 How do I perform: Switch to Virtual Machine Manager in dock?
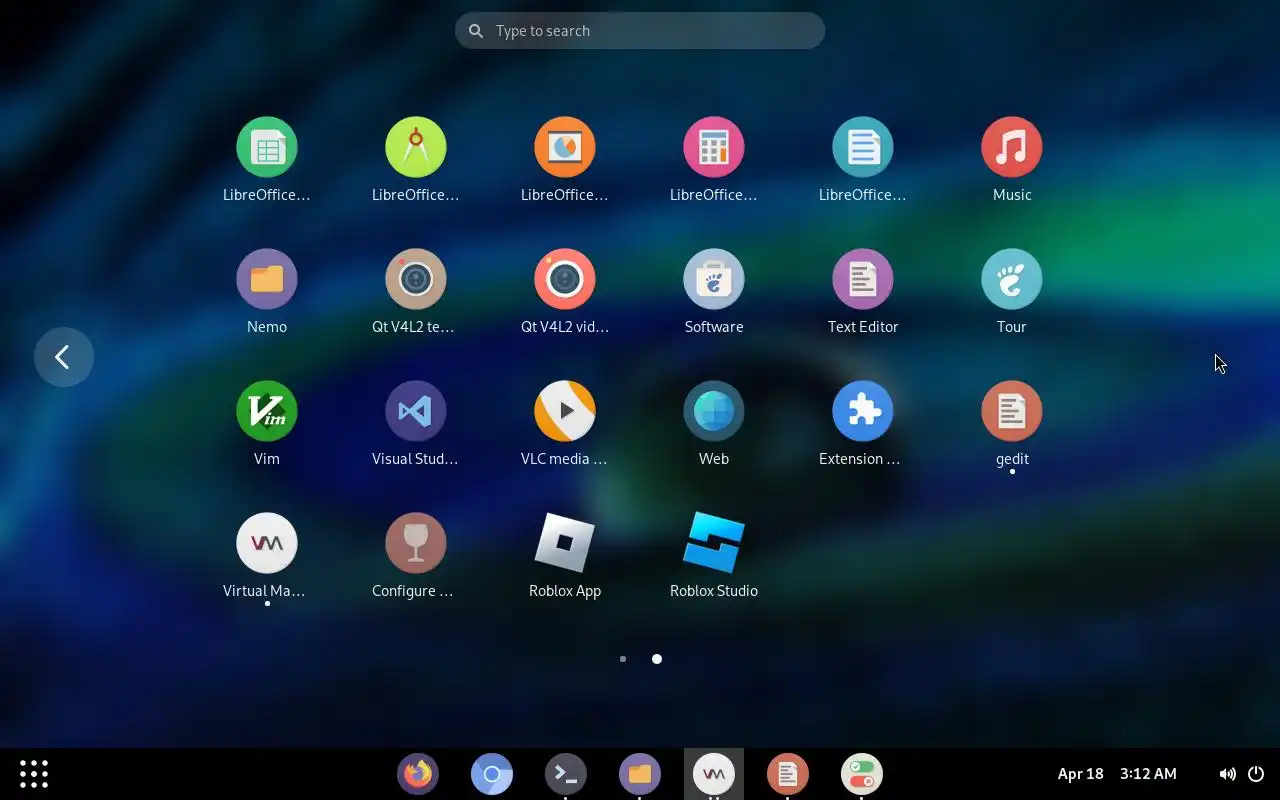[x=714, y=774]
